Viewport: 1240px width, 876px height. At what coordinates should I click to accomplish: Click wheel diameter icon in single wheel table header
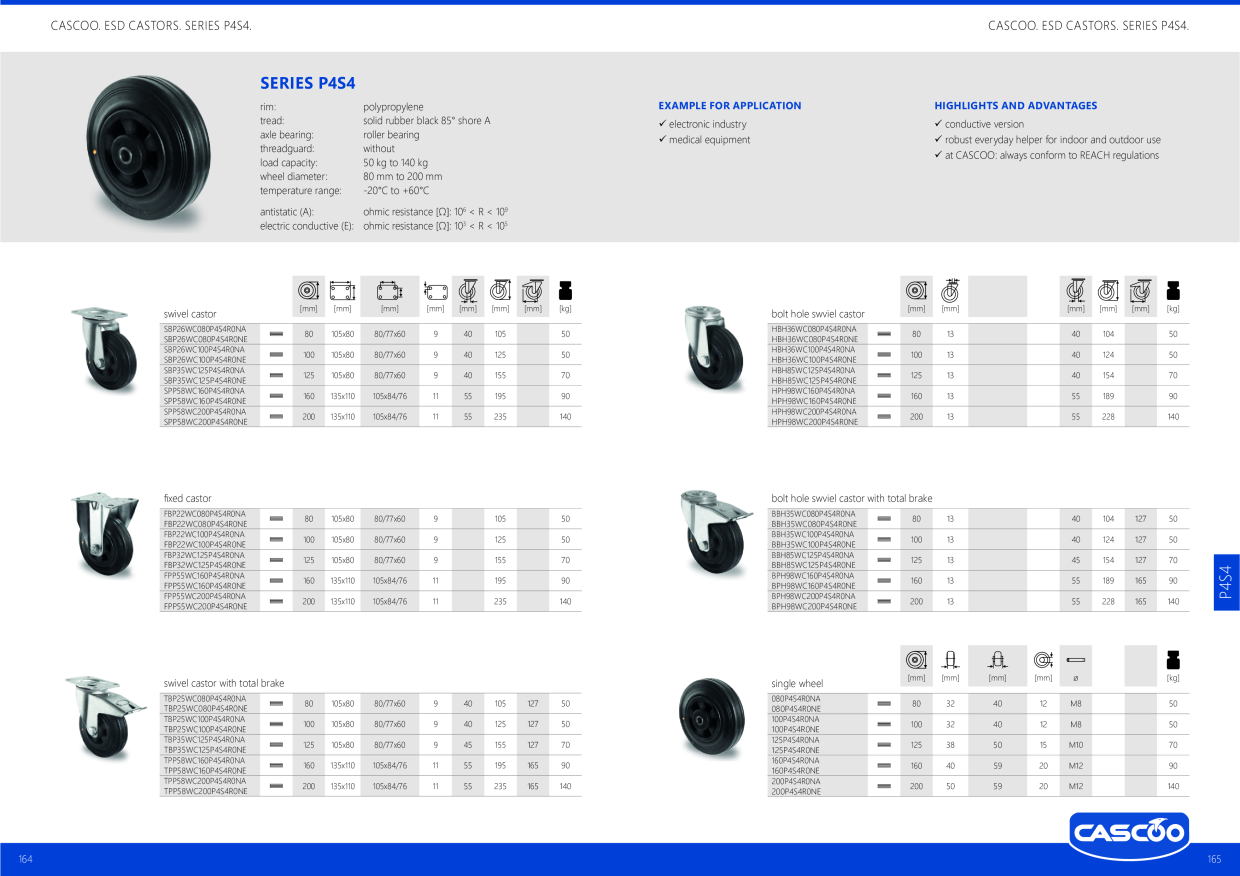tap(916, 660)
